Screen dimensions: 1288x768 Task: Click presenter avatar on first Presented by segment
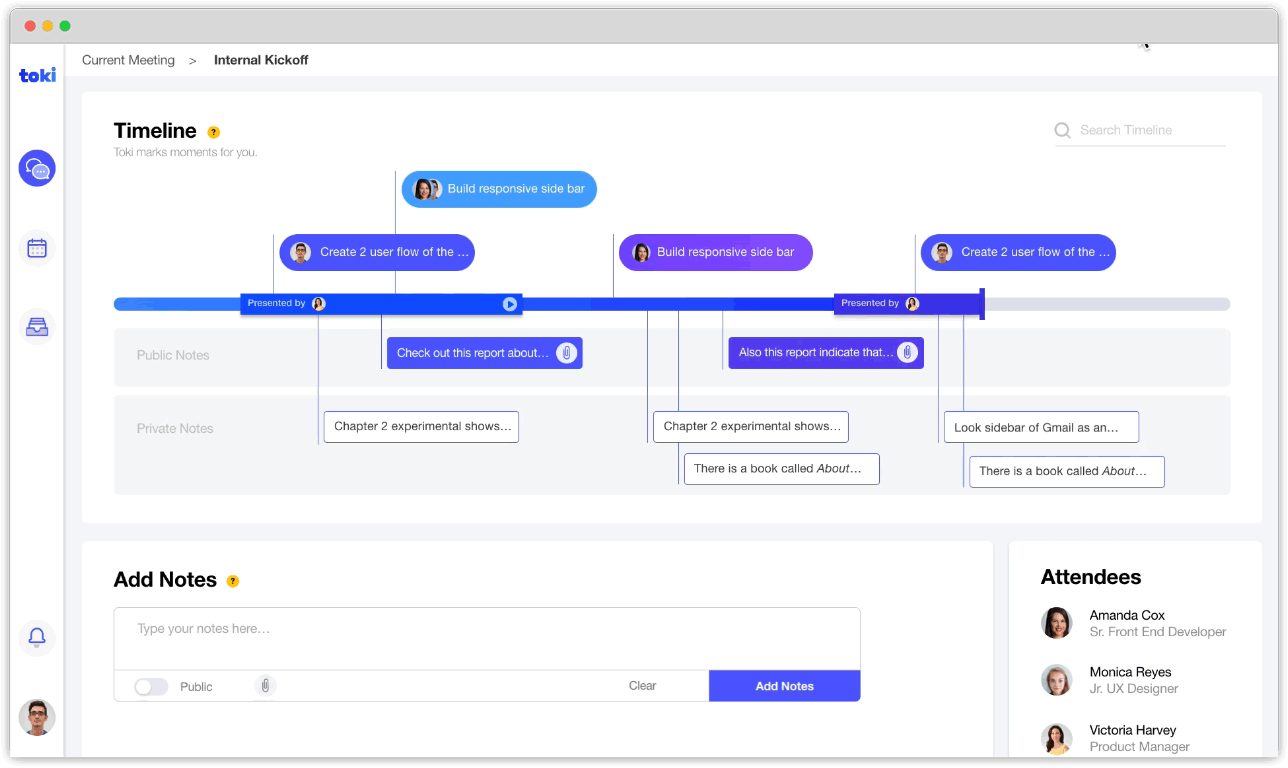click(319, 304)
